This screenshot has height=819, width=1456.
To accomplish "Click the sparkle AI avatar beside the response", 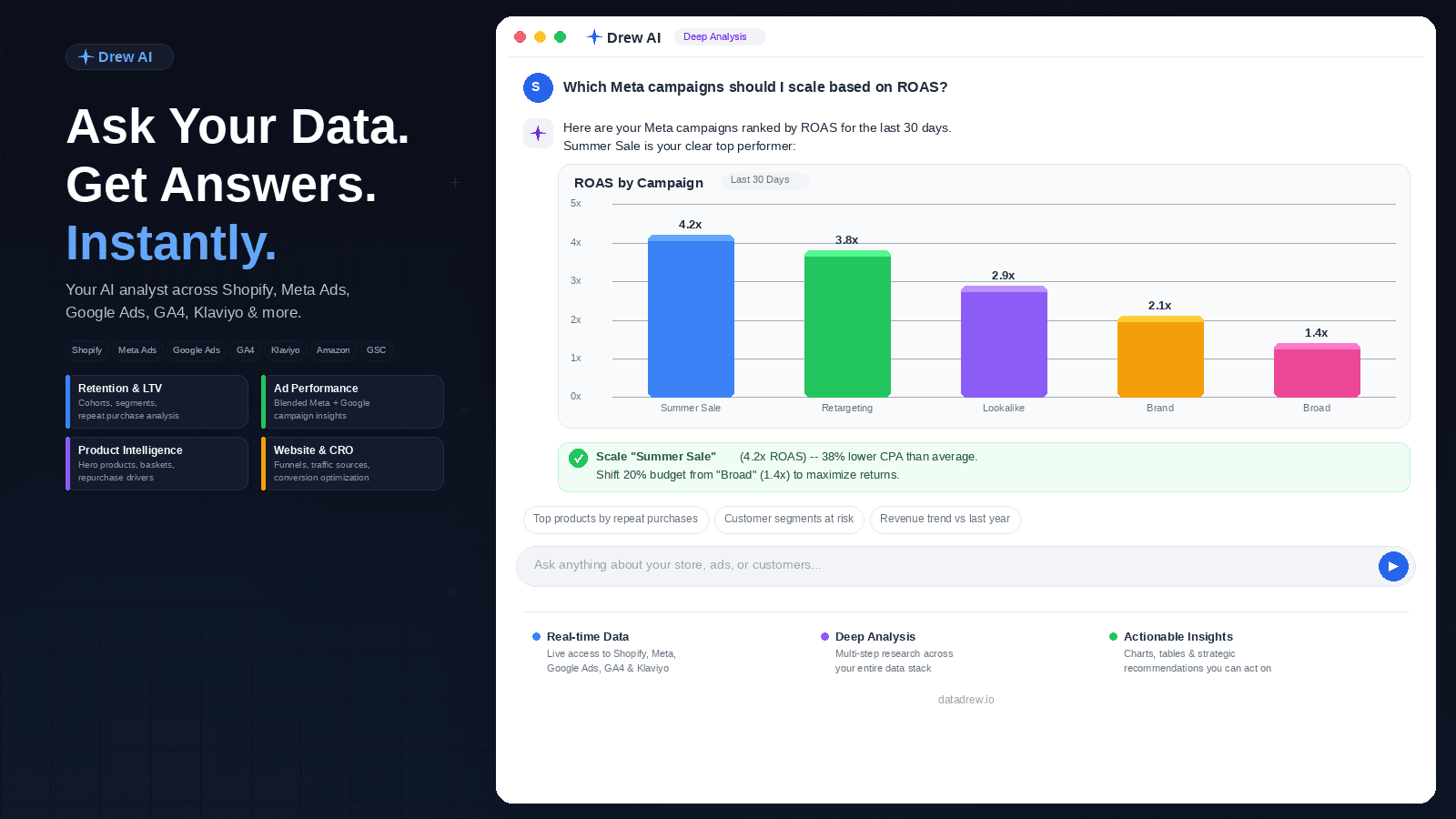I will point(538,133).
